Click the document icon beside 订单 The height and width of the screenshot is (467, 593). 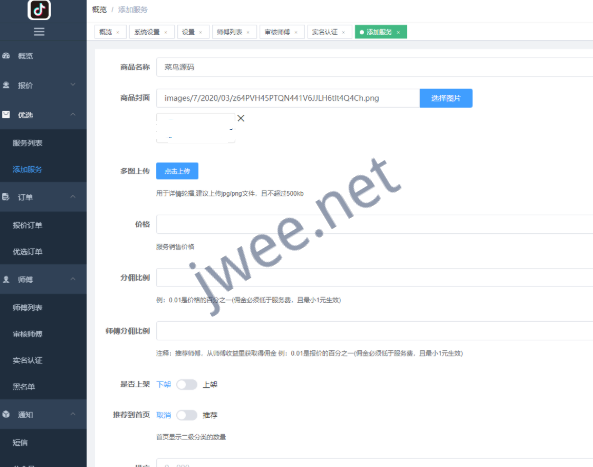6,197
